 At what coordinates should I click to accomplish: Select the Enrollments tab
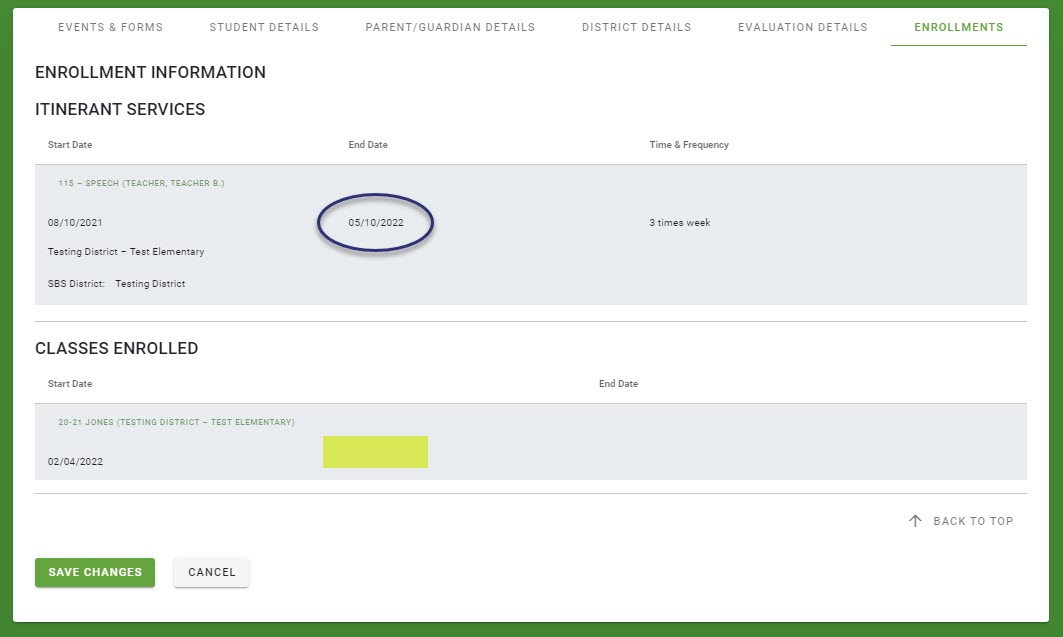click(x=959, y=27)
